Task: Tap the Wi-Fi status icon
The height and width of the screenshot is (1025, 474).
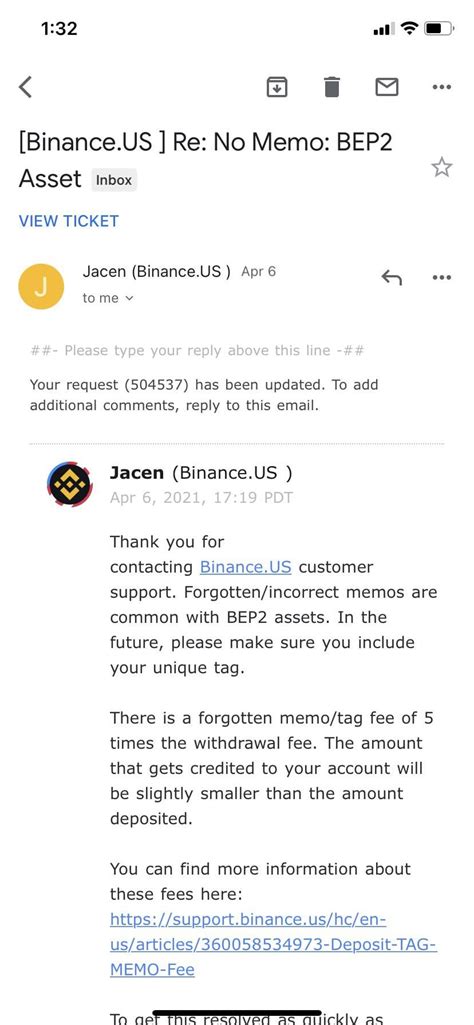Action: (x=409, y=28)
